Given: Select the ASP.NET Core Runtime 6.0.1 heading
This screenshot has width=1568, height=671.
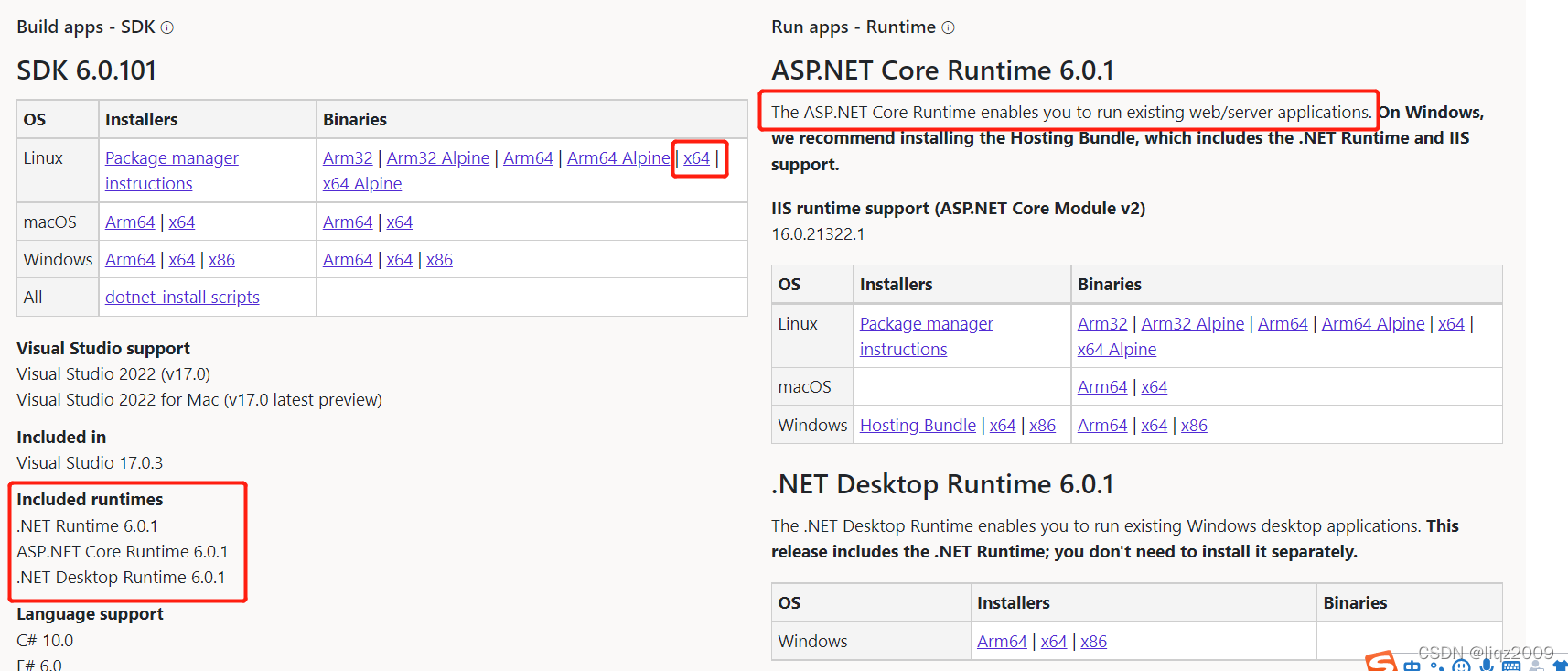Looking at the screenshot, I should point(942,70).
